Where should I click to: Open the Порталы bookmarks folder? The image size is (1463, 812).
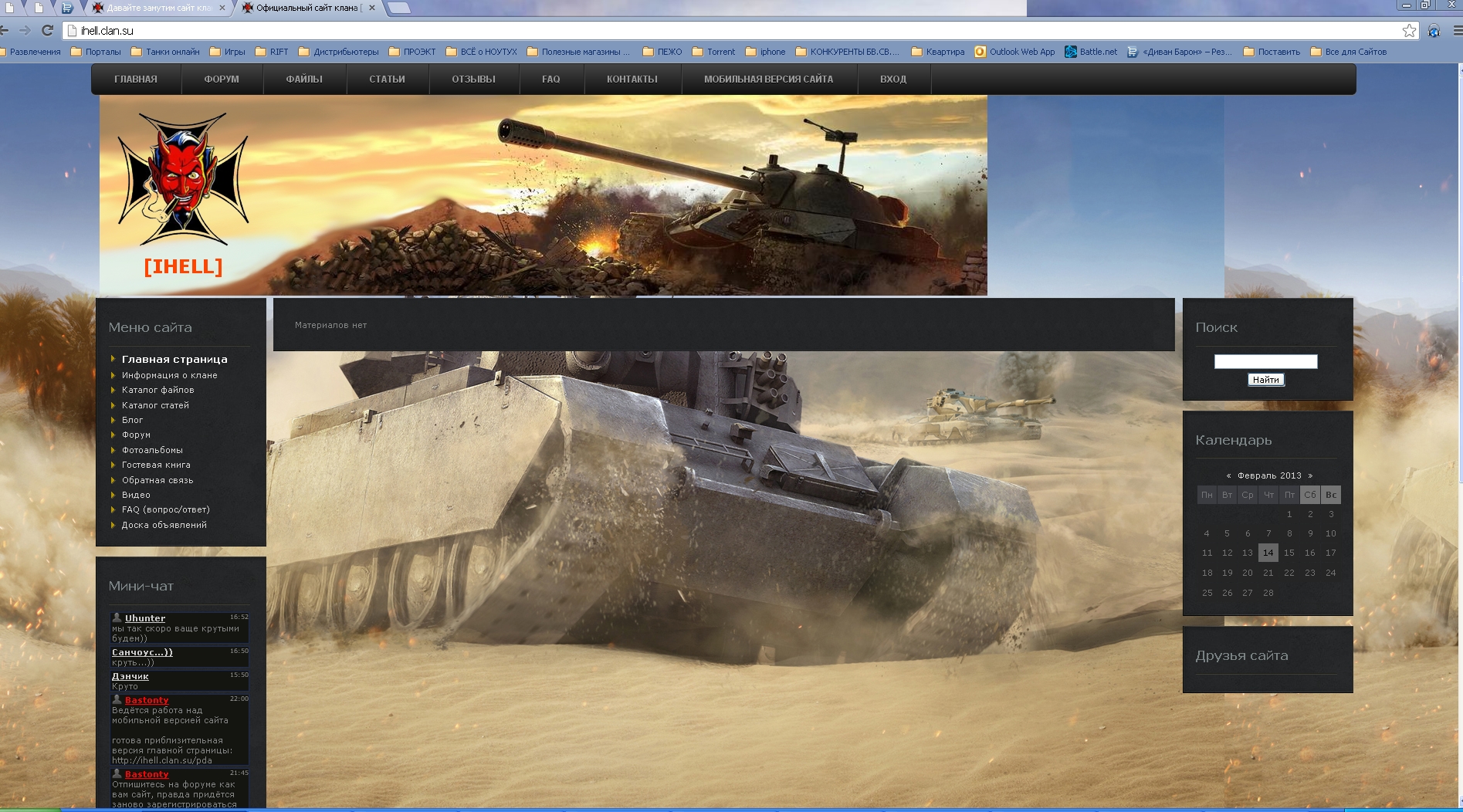coord(96,52)
